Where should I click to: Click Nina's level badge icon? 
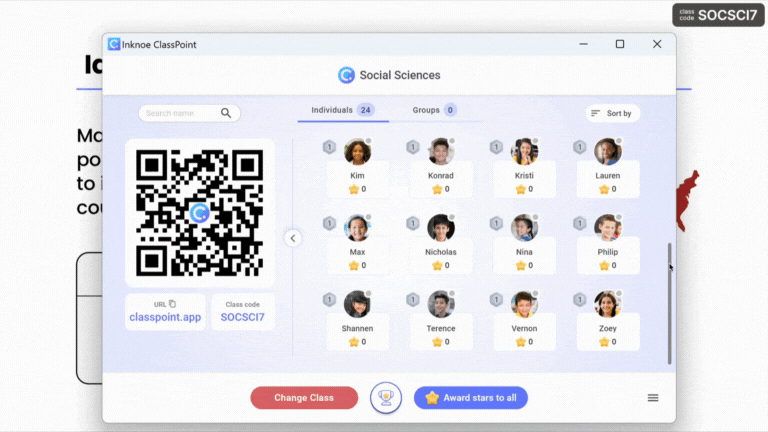[496, 223]
